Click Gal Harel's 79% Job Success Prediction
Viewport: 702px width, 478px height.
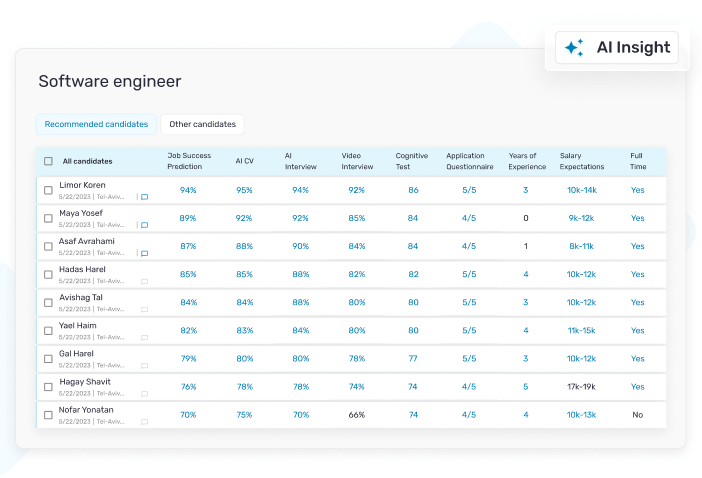tap(188, 358)
